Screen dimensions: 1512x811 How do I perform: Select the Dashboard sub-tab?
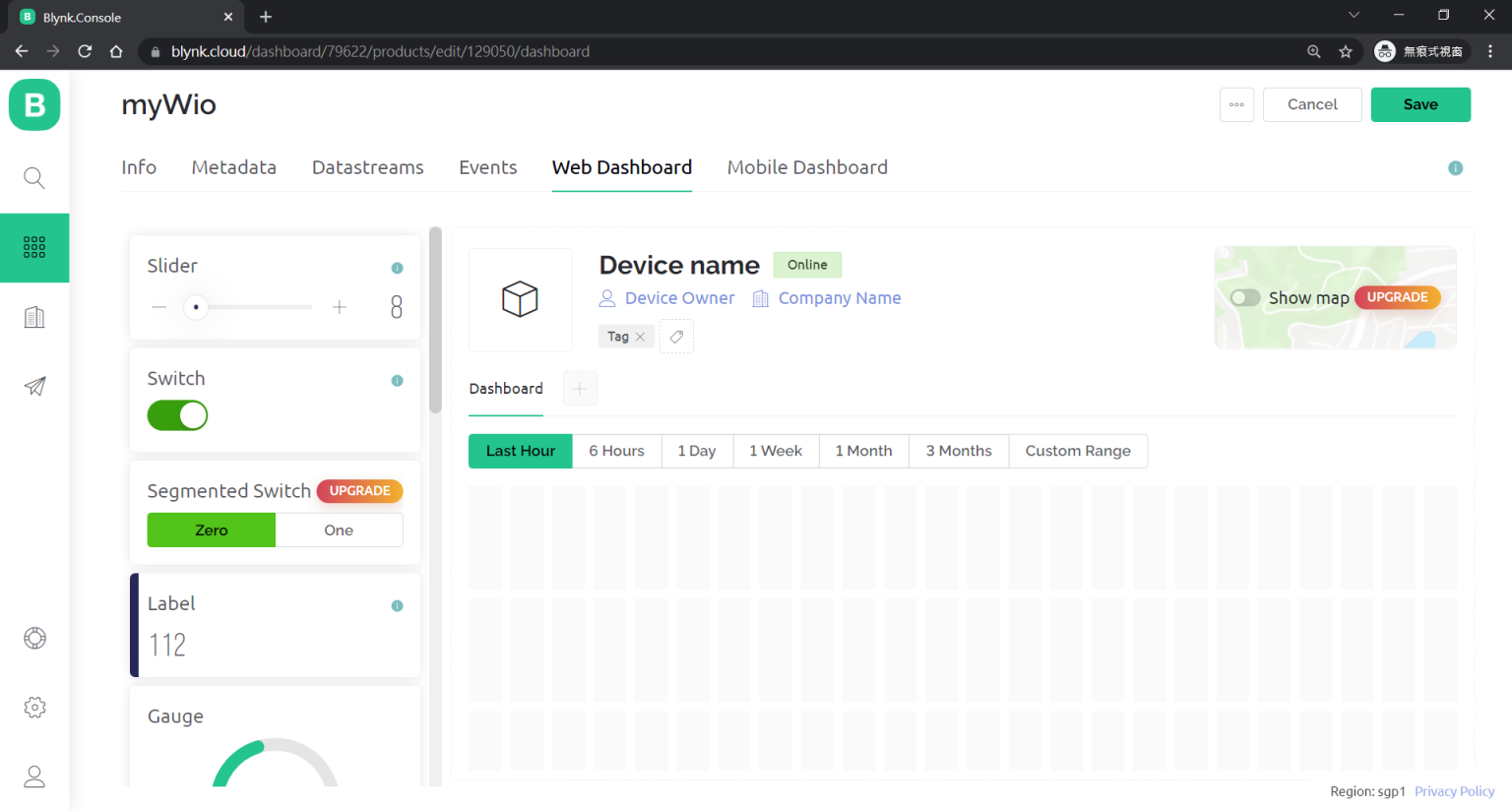[x=506, y=389]
